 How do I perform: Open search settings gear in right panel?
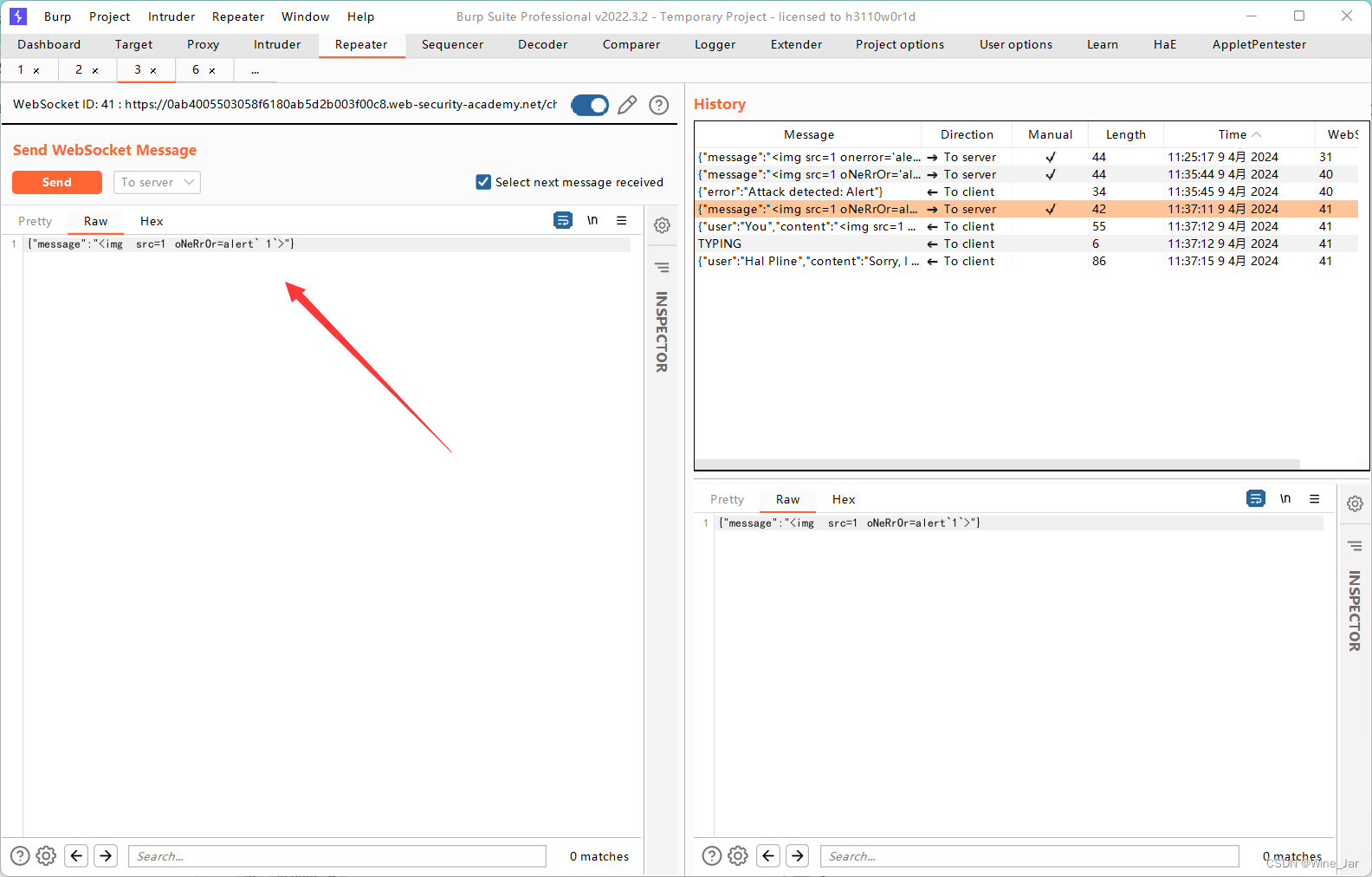738,856
